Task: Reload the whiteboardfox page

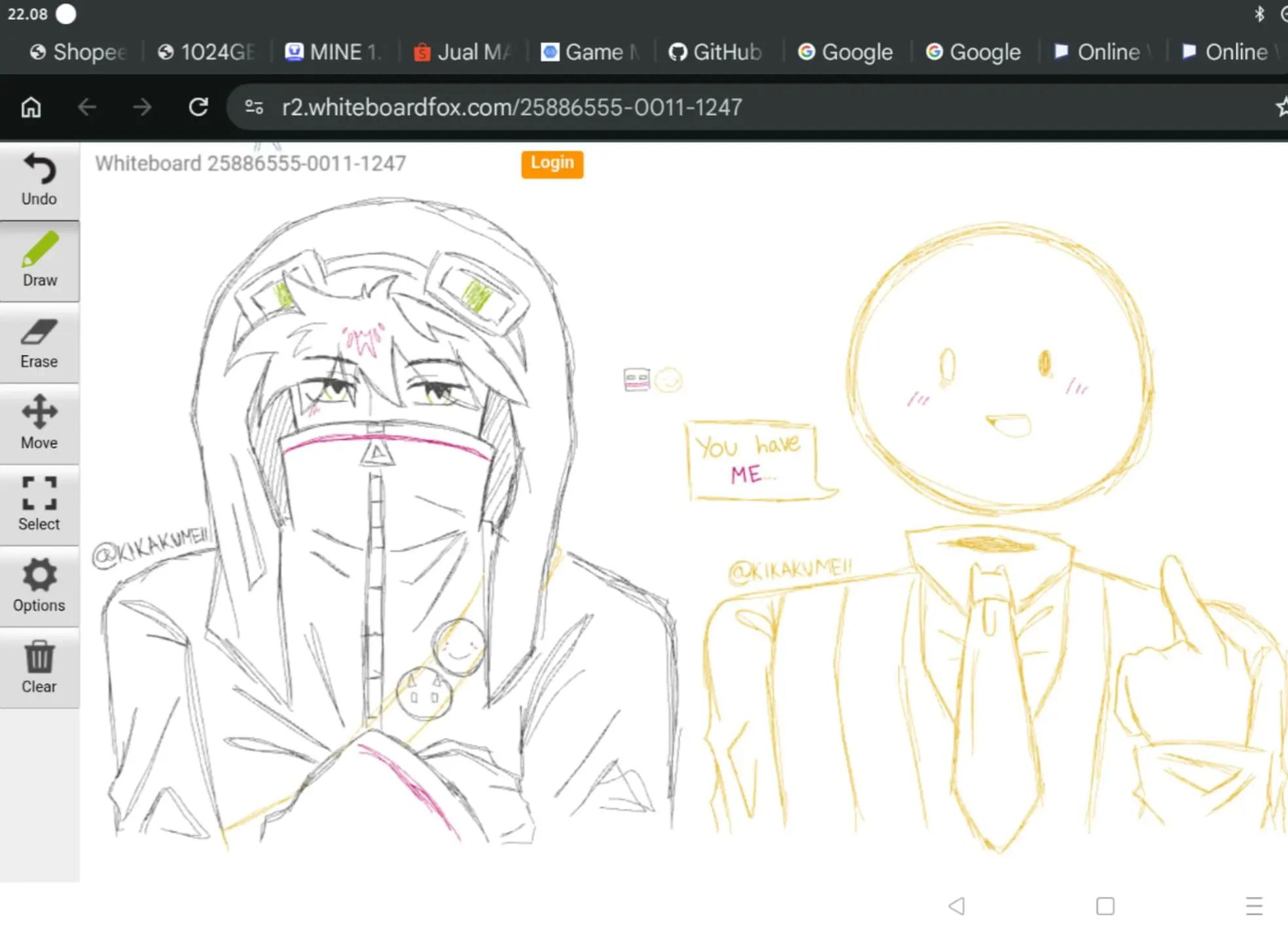Action: [198, 107]
